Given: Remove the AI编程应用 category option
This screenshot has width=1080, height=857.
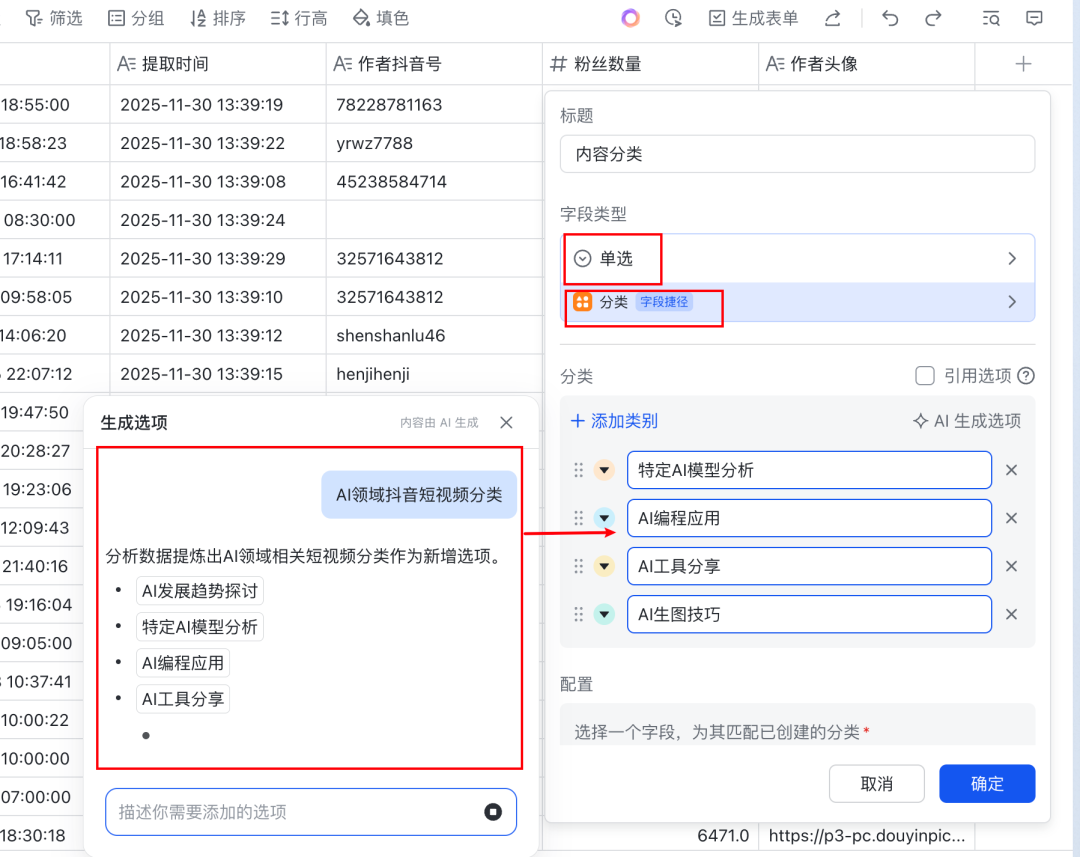Looking at the screenshot, I should click(1011, 518).
